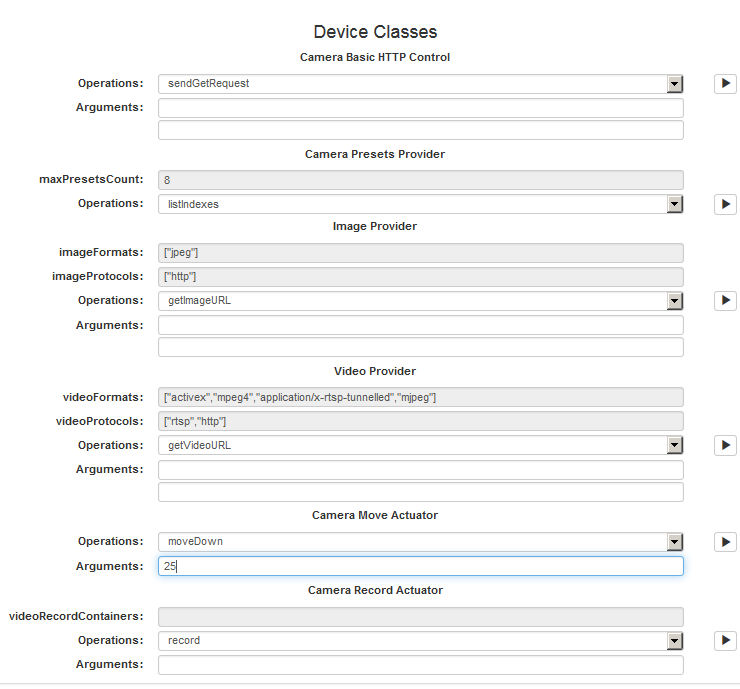Click first Arguments field under Image Provider

pyautogui.click(x=420, y=325)
